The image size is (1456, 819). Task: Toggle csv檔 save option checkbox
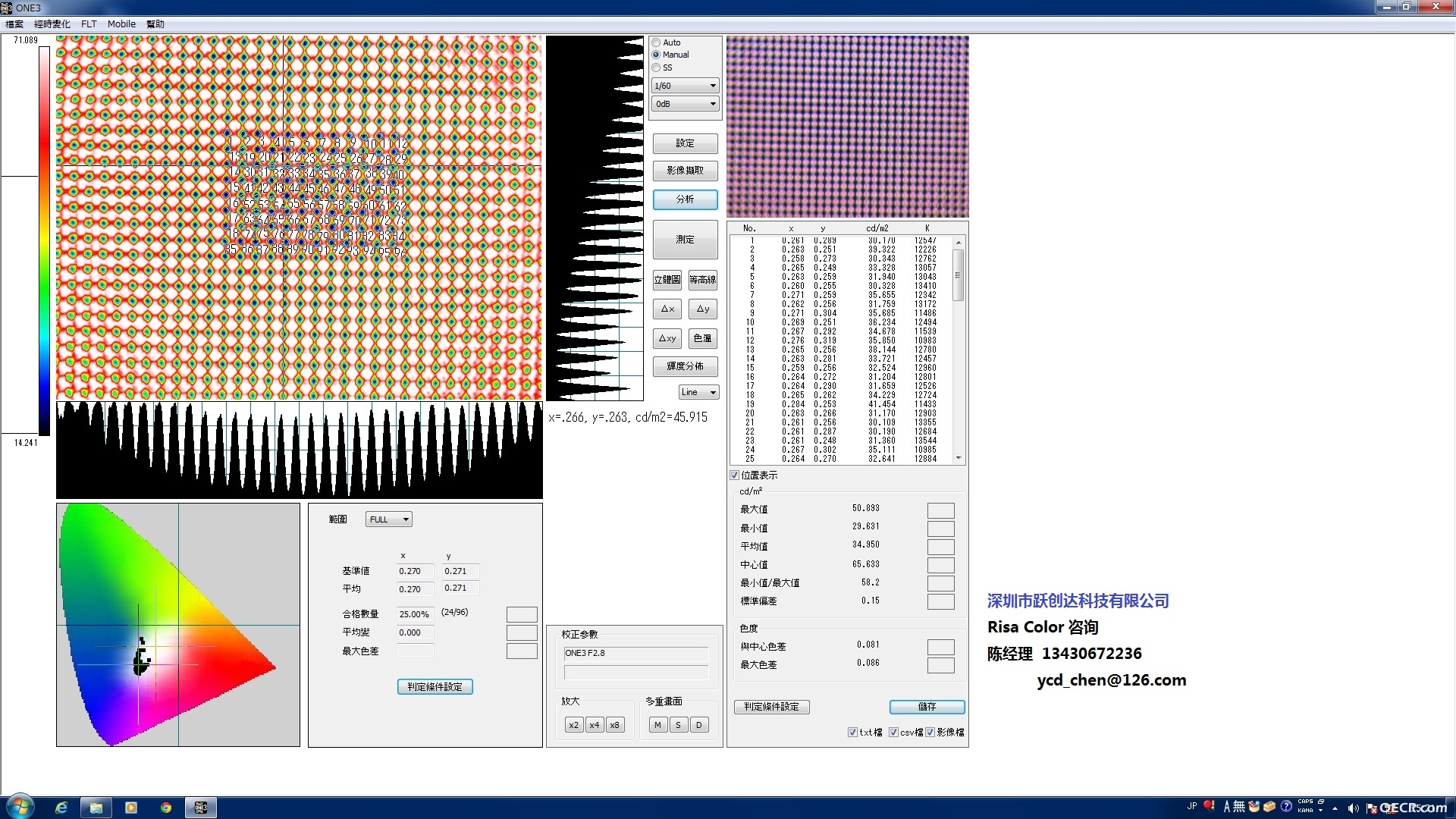894,733
